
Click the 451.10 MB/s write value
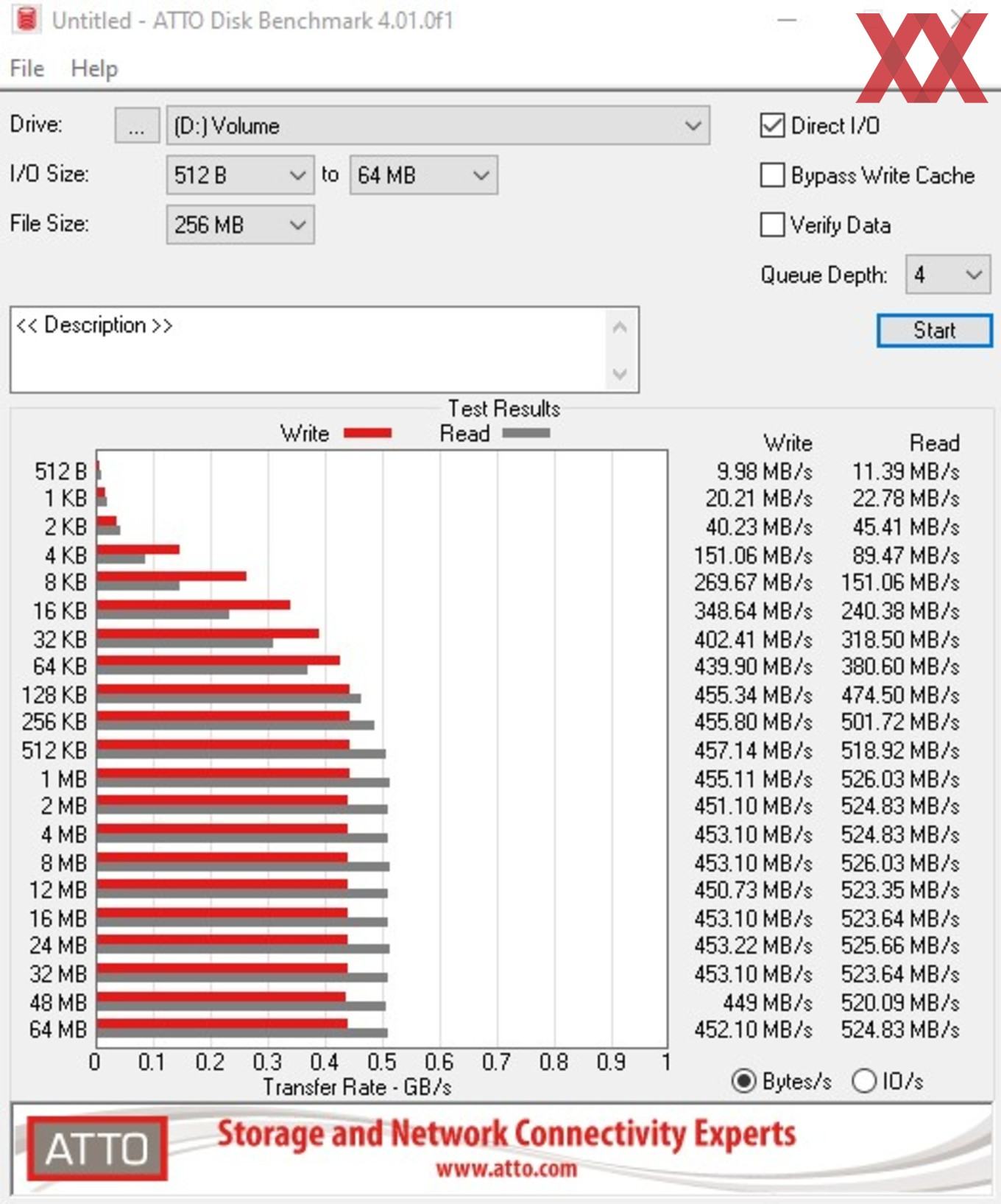click(753, 806)
